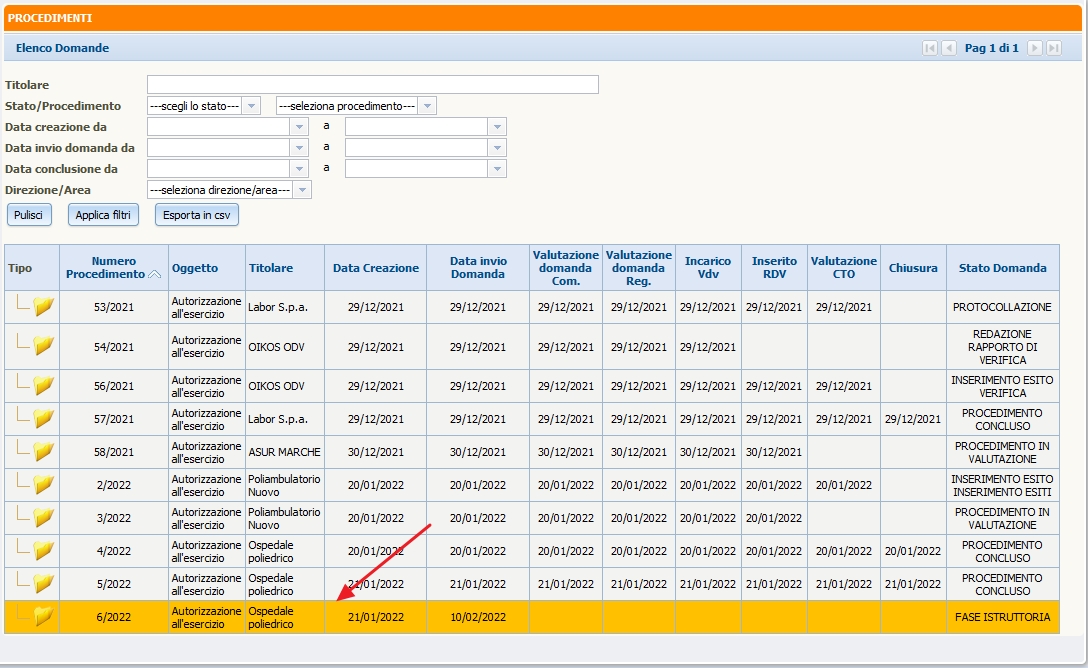Sort by Stato Domanda column header

[x=1003, y=268]
